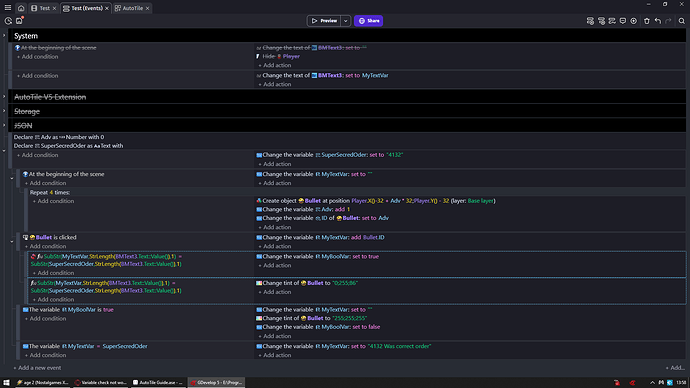Go to the Home tab icon
Viewport: 690px width, 388px height.
21,8
